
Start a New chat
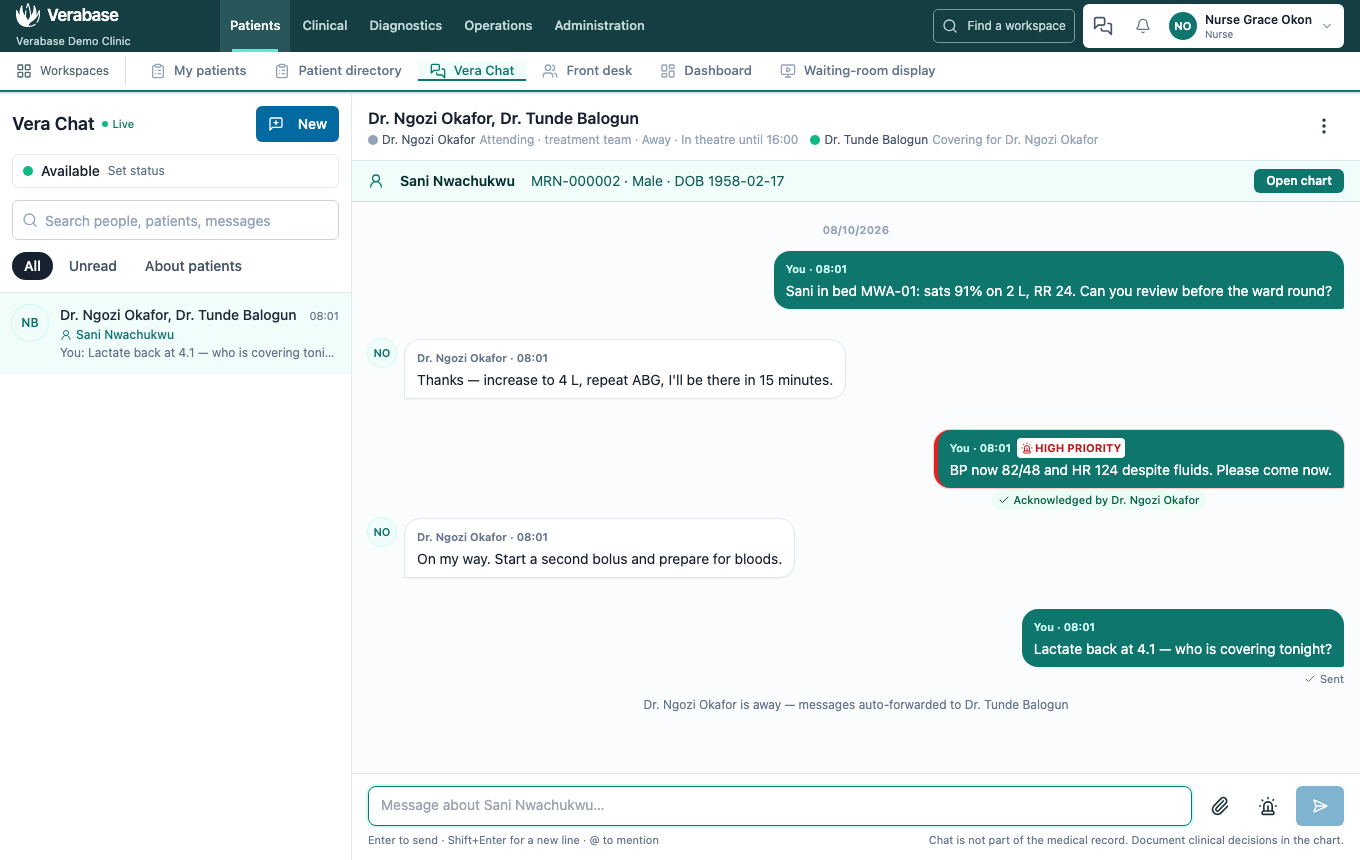[x=297, y=124]
